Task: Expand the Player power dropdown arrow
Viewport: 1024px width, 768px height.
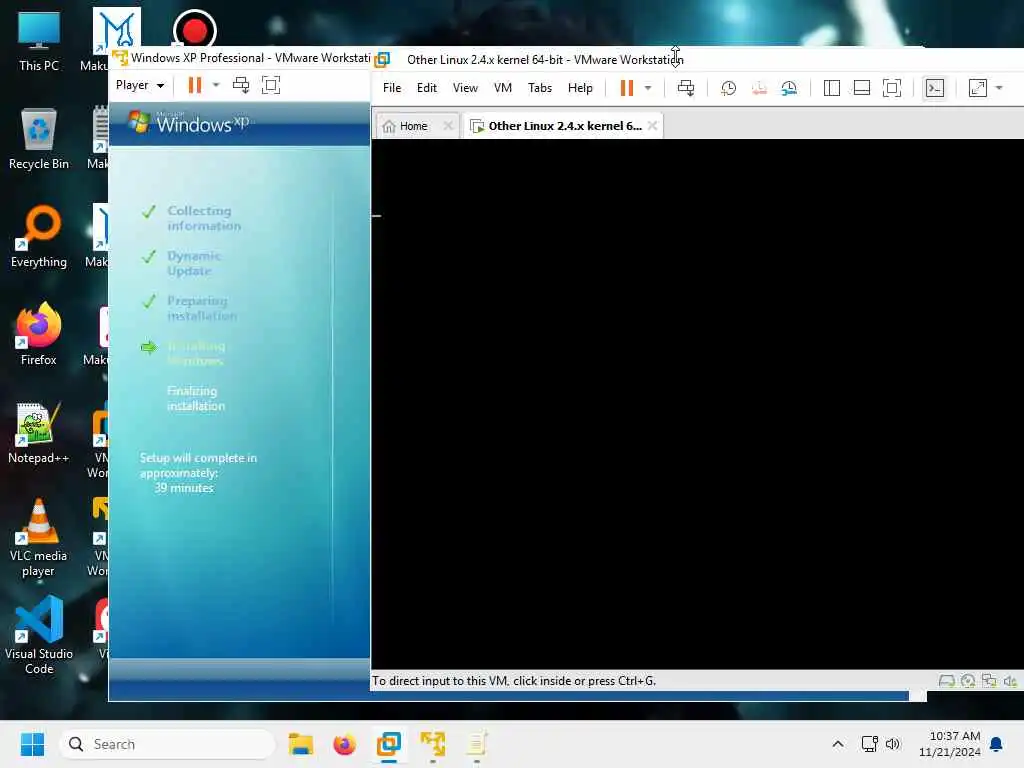Action: coord(216,85)
